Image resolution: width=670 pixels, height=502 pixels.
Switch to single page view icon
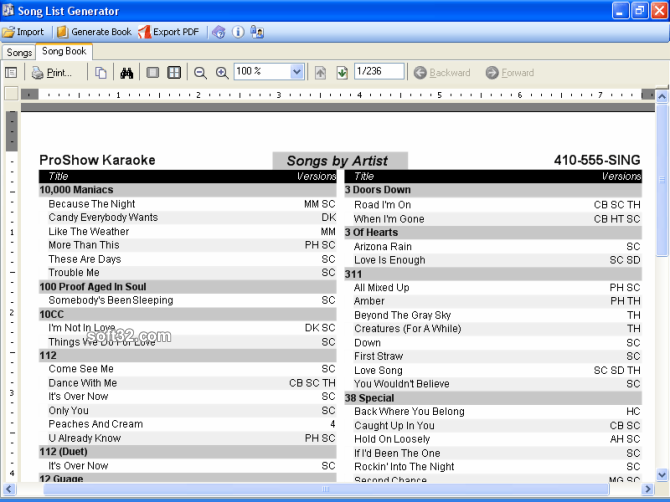153,73
